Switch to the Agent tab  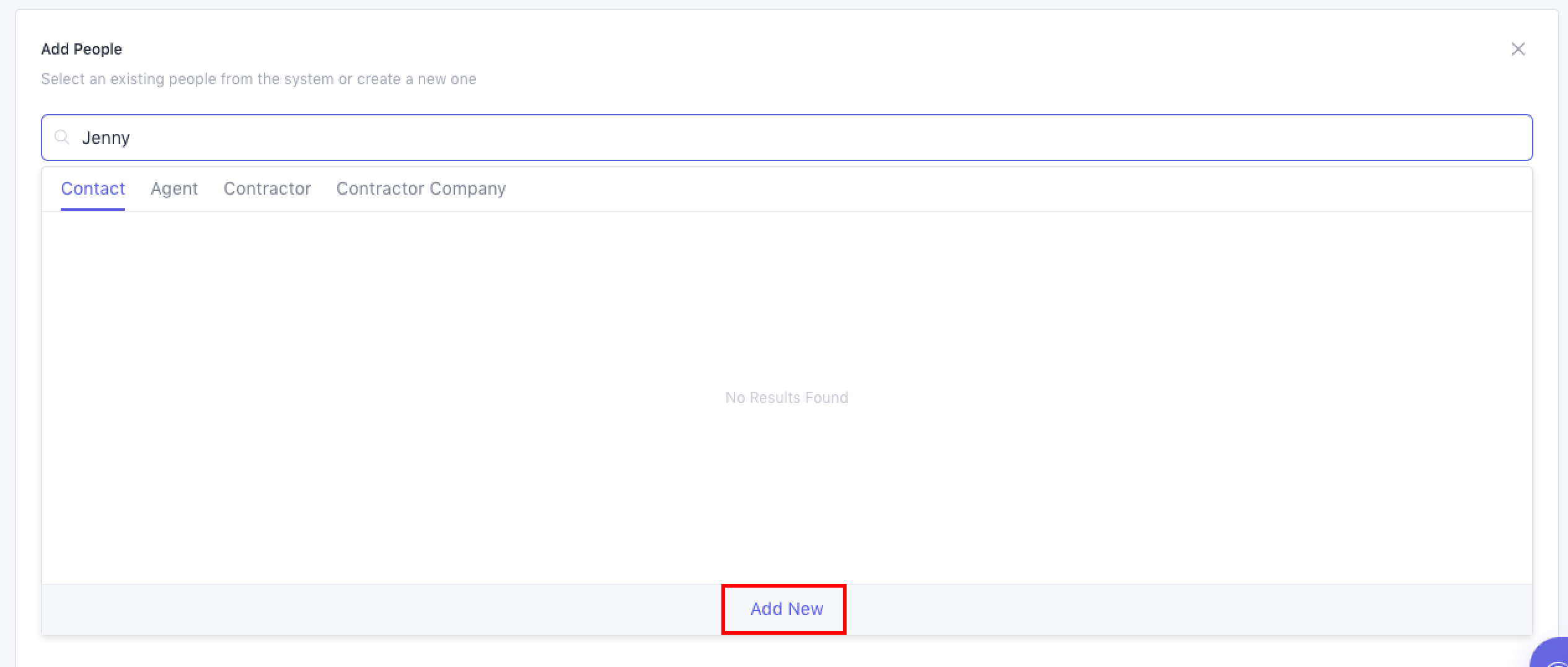[174, 188]
